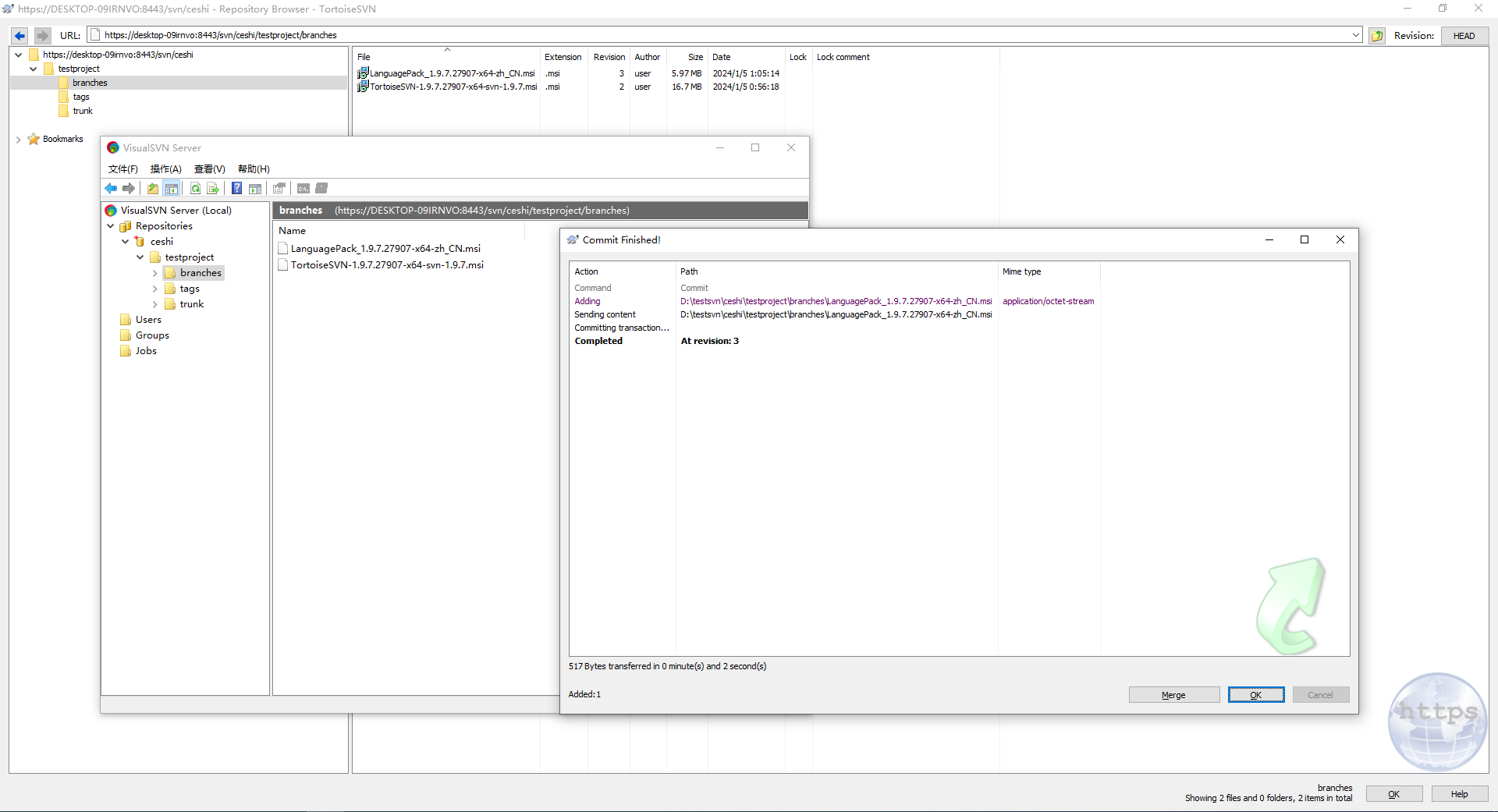Click the TortoiseSVN msi file icon in Repository Browser
The width and height of the screenshot is (1498, 812).
[363, 87]
